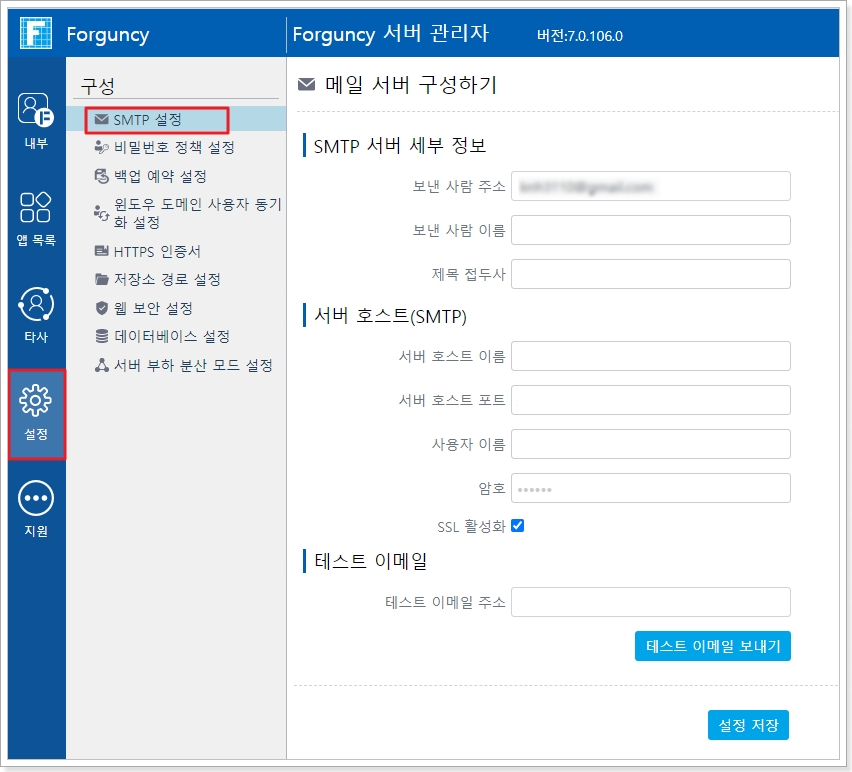This screenshot has height=772, width=852.
Task: Open 웹 보안 설정 page
Action: pyautogui.click(x=153, y=309)
